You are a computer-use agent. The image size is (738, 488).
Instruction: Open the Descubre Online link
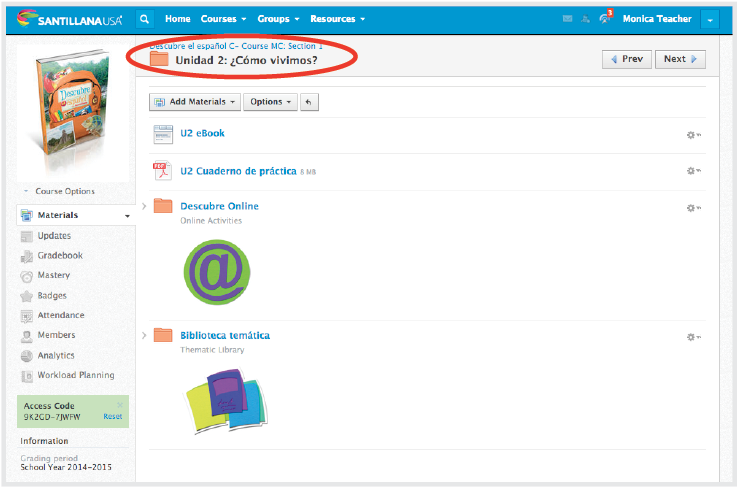point(219,206)
